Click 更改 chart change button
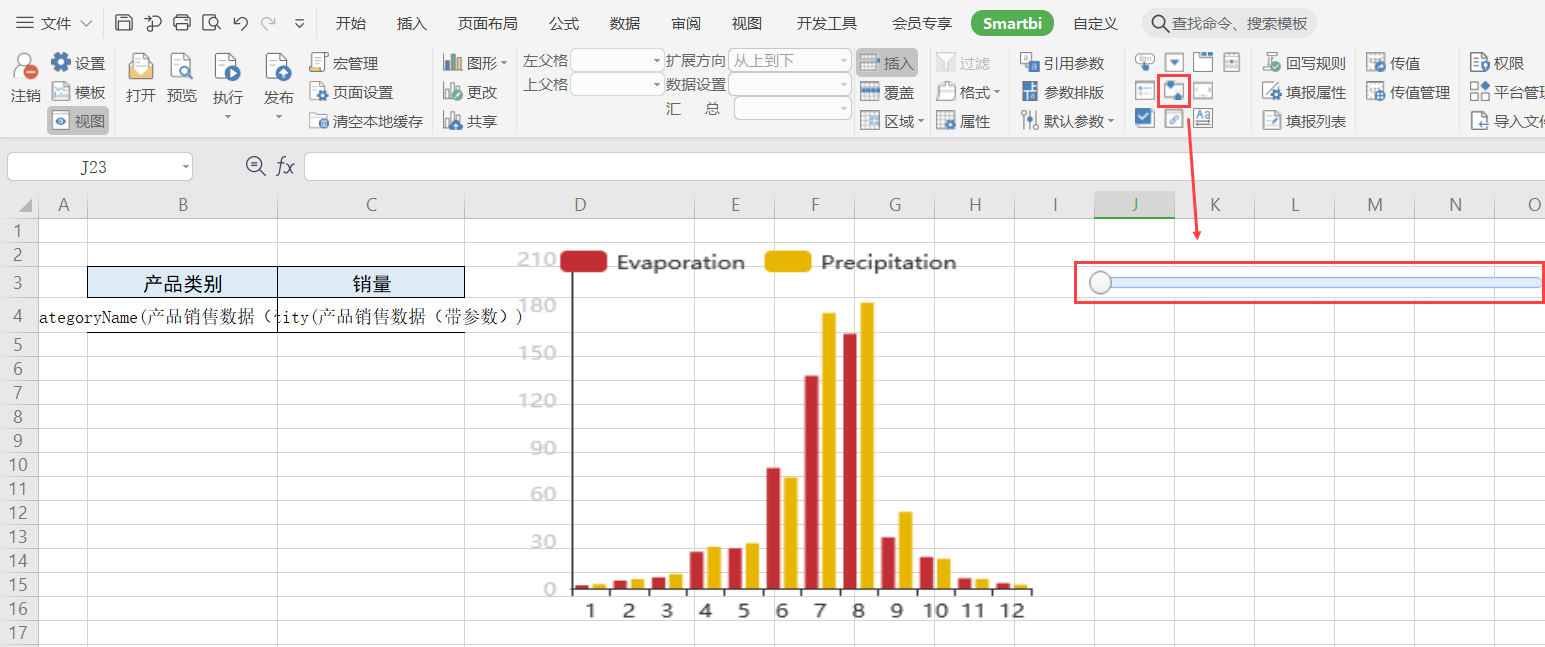The image size is (1545, 647). click(x=470, y=92)
